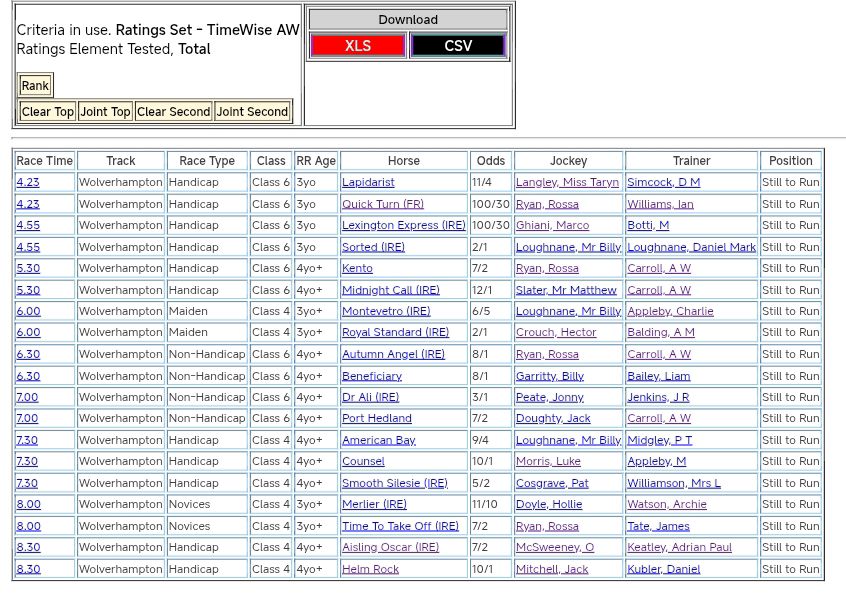This screenshot has height=596, width=846.
Task: Select horse Aisling Oscar (IRE)
Action: pos(390,548)
